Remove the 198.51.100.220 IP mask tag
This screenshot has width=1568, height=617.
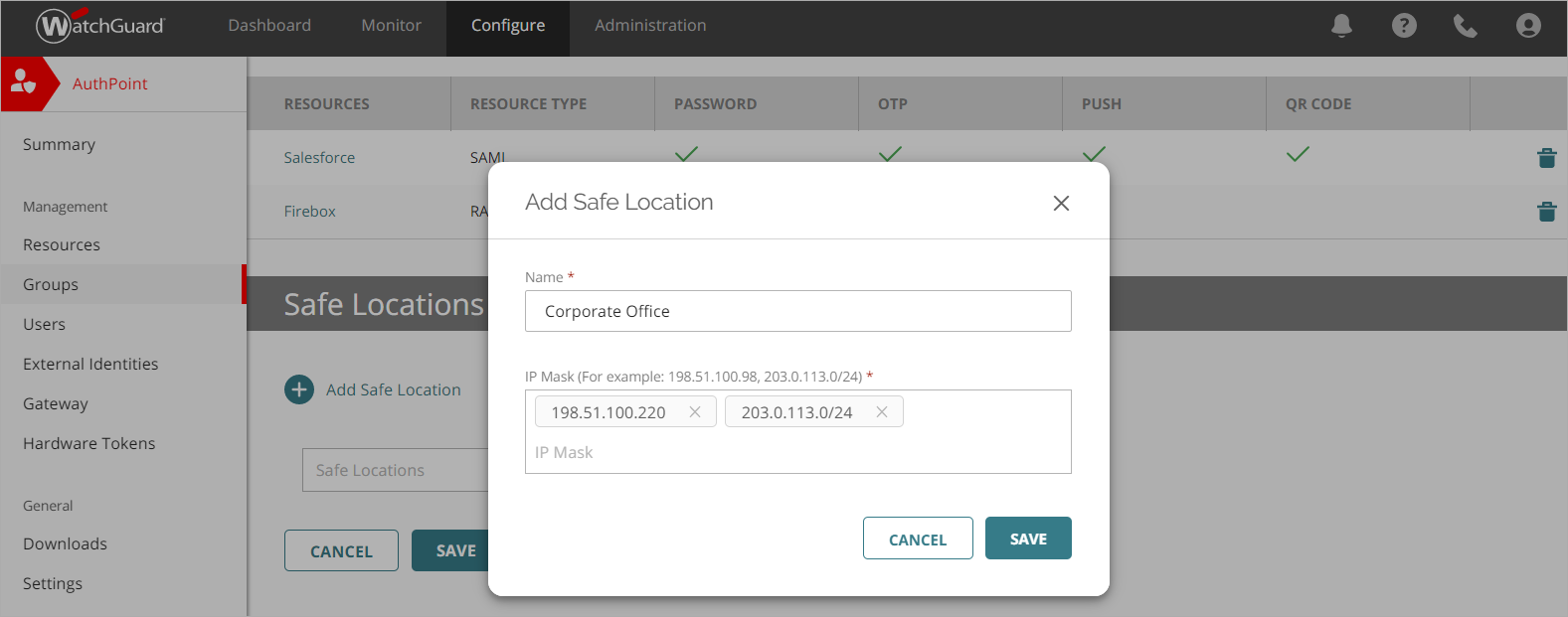tap(695, 412)
